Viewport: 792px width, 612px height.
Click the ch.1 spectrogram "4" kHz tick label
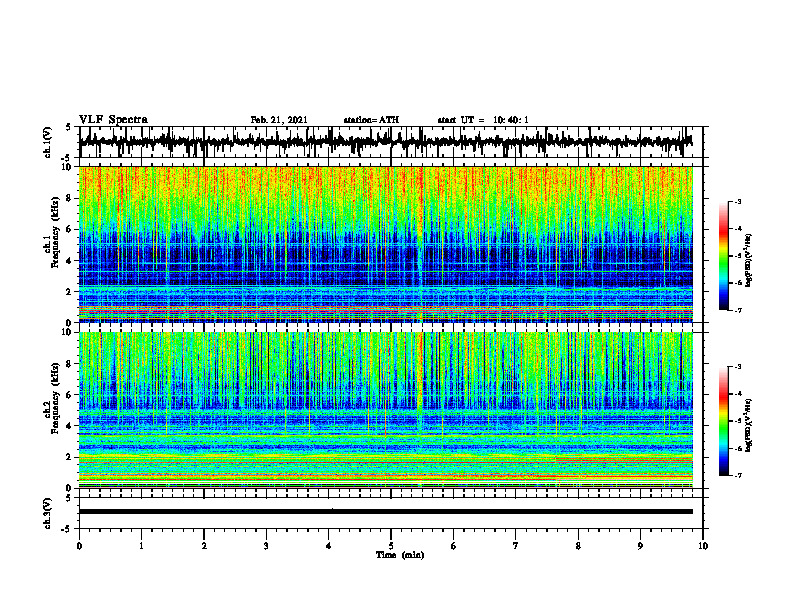click(x=70, y=261)
